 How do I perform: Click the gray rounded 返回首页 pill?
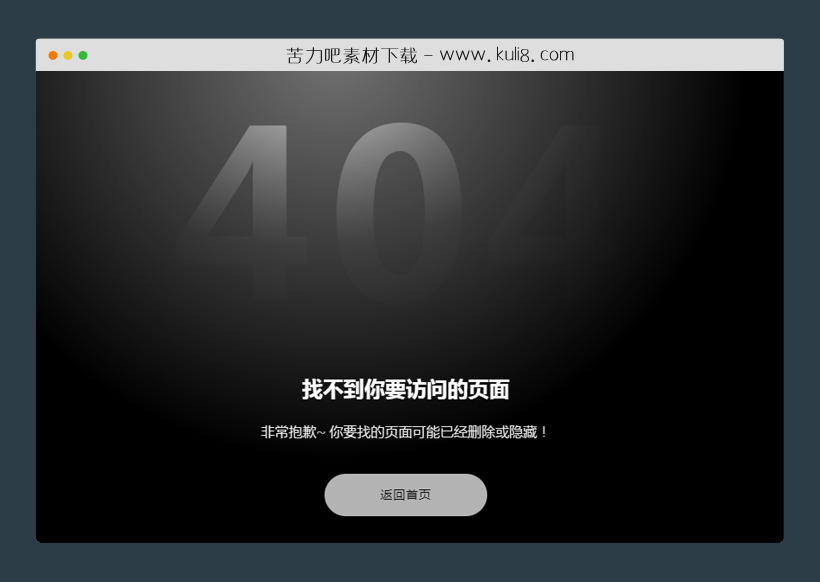[405, 494]
